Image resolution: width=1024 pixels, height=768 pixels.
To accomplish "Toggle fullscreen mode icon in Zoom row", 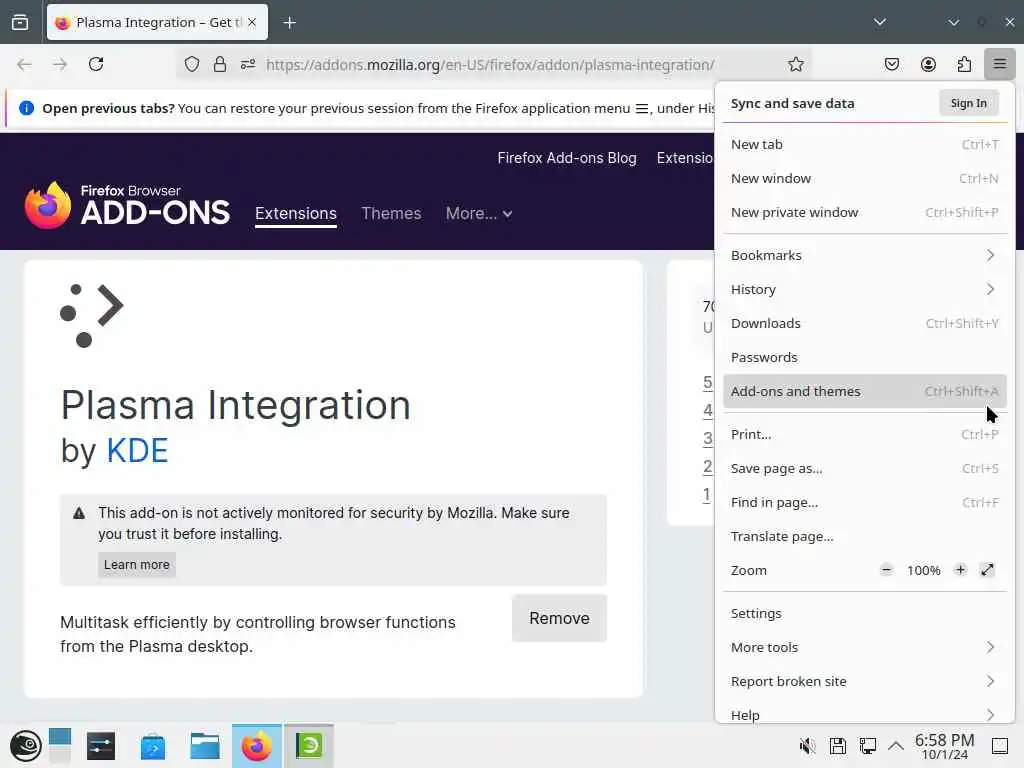I will coord(987,570).
